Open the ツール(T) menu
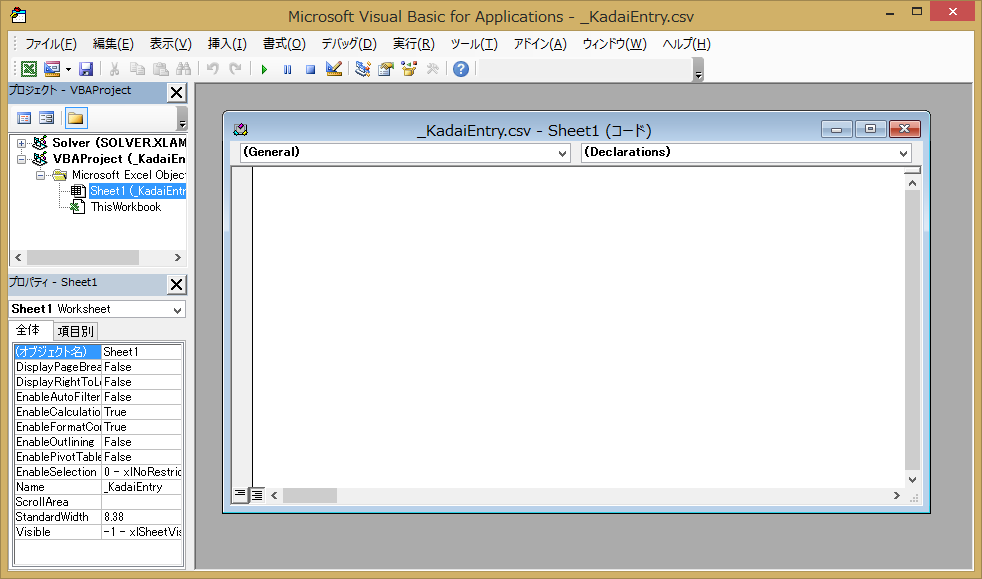The height and width of the screenshot is (579, 982). pos(474,44)
